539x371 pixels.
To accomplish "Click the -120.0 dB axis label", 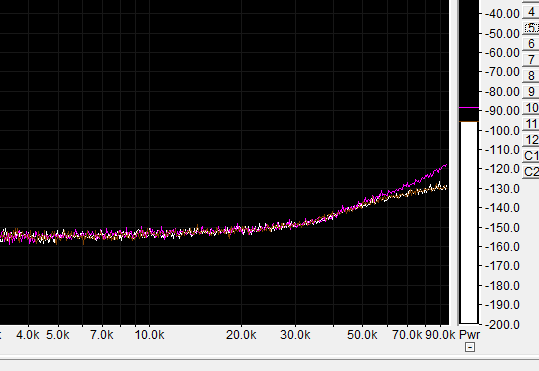I will [502, 169].
